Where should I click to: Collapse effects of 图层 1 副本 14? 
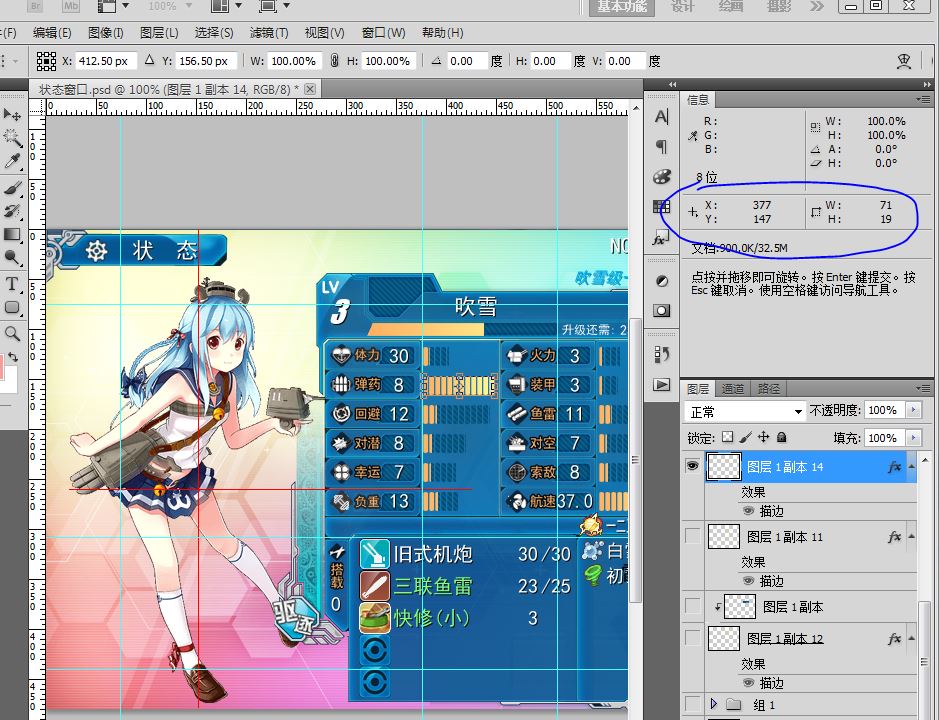coord(911,467)
